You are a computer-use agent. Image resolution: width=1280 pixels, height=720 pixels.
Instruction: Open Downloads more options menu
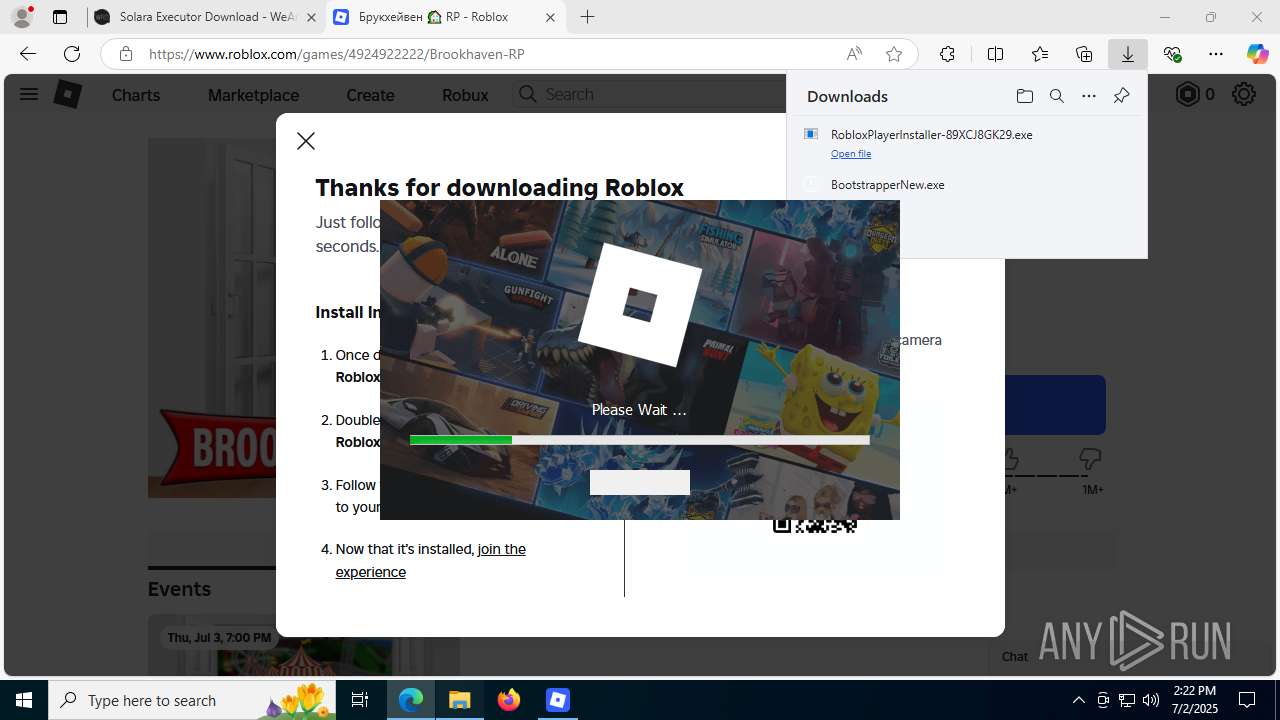(x=1089, y=96)
